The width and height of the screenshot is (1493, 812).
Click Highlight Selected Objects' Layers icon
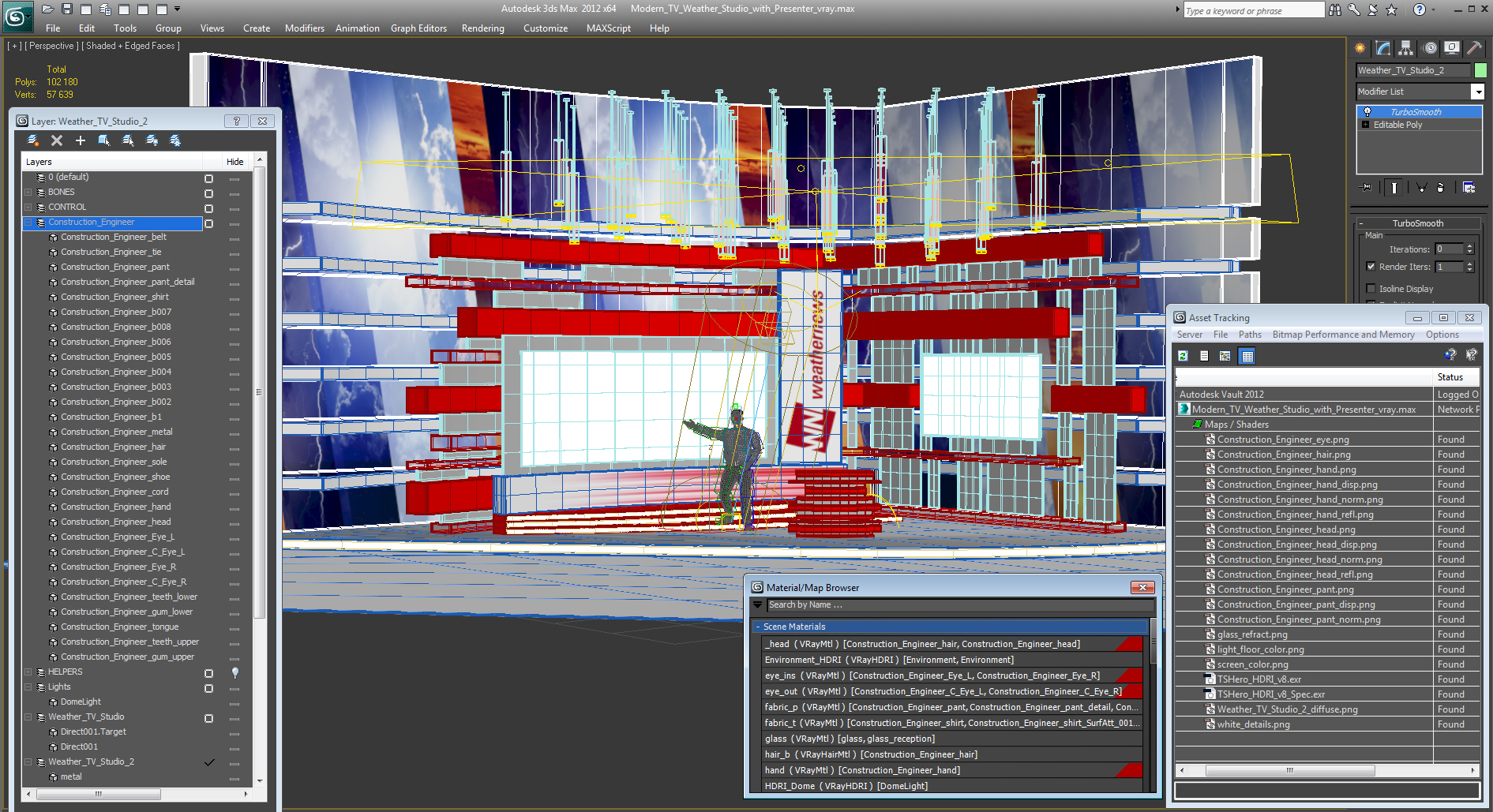(x=128, y=140)
